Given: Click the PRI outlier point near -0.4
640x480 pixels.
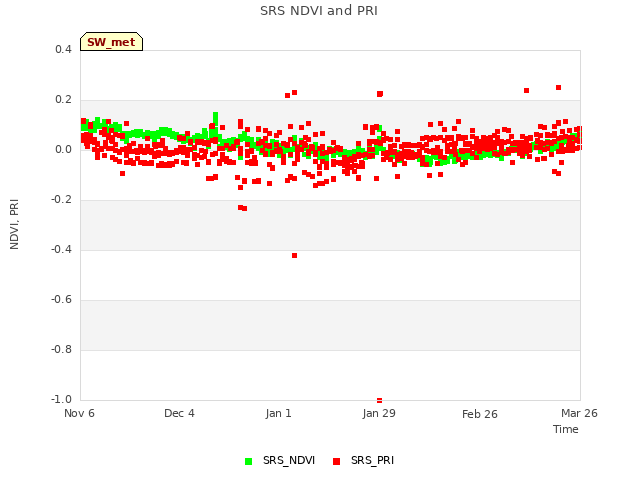Looking at the screenshot, I should (294, 256).
